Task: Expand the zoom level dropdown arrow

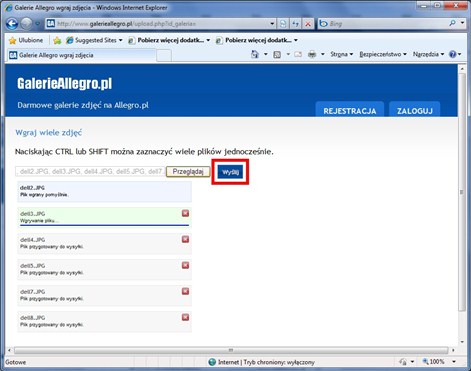Action: click(454, 362)
